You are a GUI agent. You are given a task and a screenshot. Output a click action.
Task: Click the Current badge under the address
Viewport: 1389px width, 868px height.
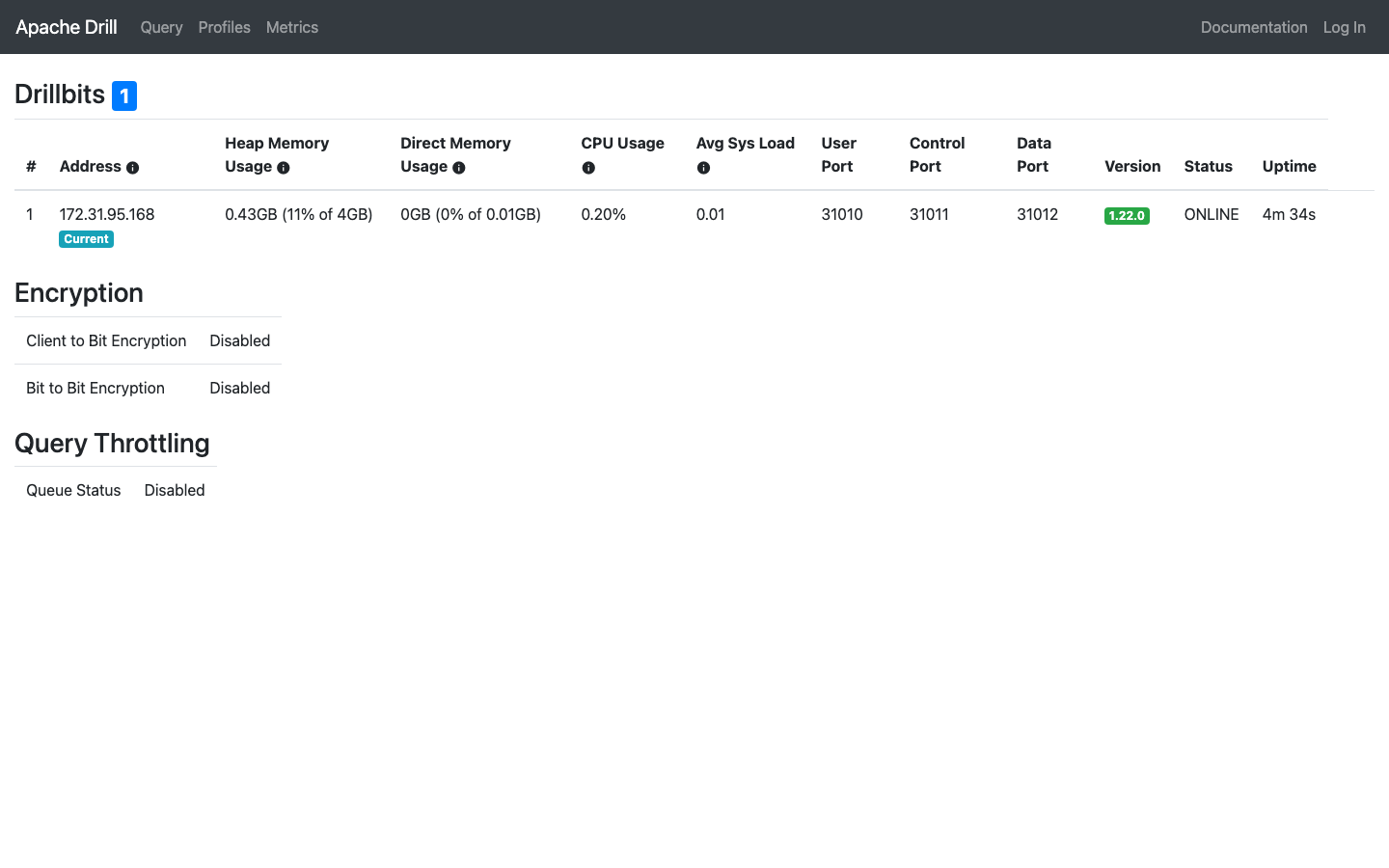[86, 239]
